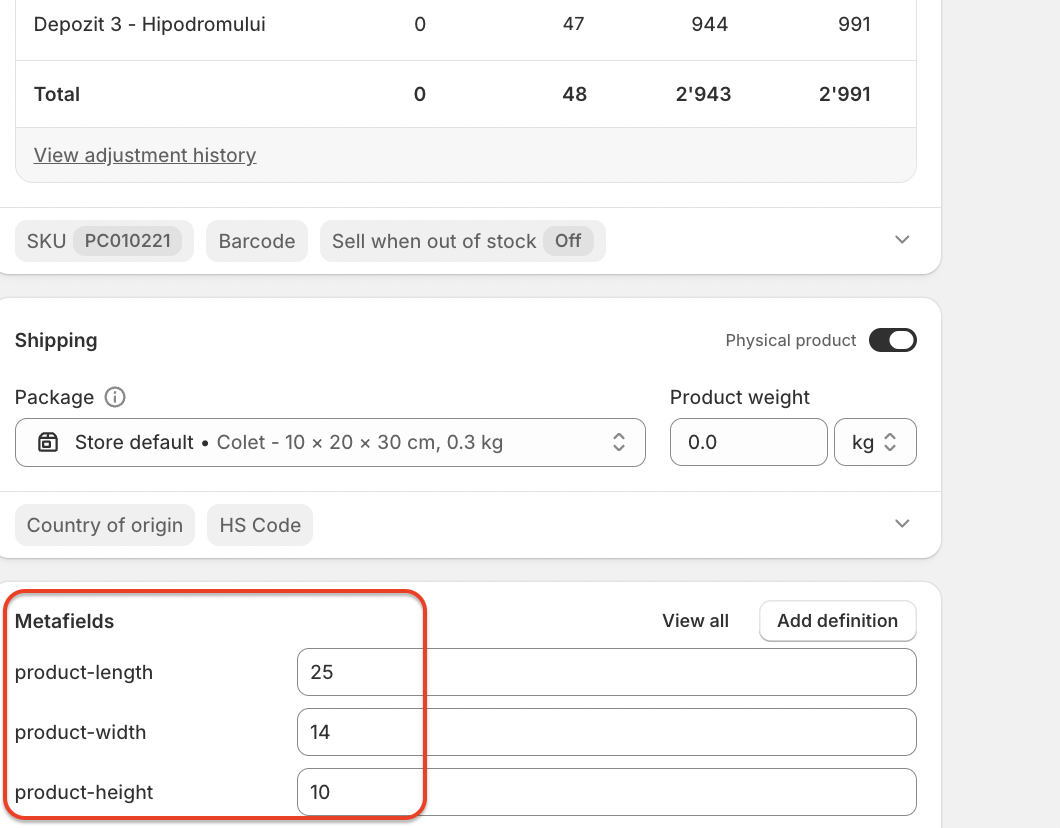Click the Package info icon
Image resolution: width=1060 pixels, height=828 pixels.
[115, 397]
